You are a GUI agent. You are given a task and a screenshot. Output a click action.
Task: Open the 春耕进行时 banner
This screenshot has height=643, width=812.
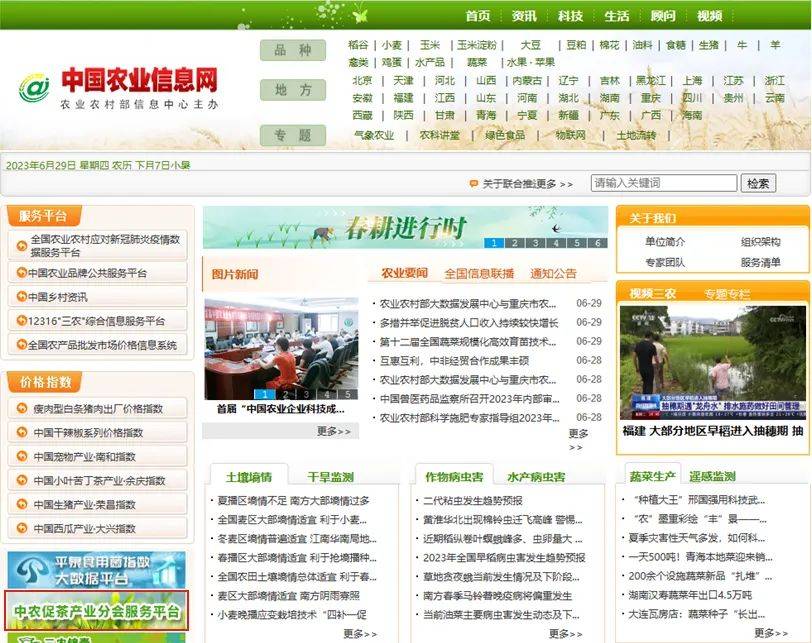click(x=405, y=228)
